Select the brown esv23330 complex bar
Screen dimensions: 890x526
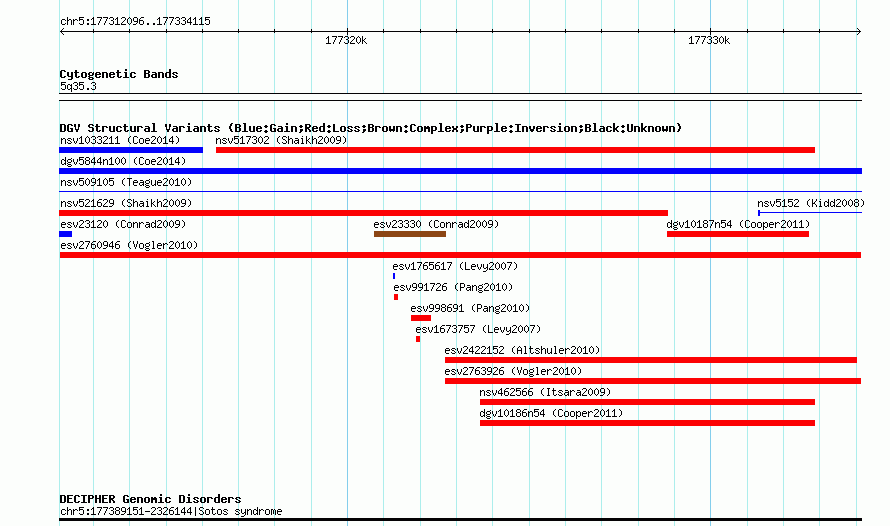410,234
